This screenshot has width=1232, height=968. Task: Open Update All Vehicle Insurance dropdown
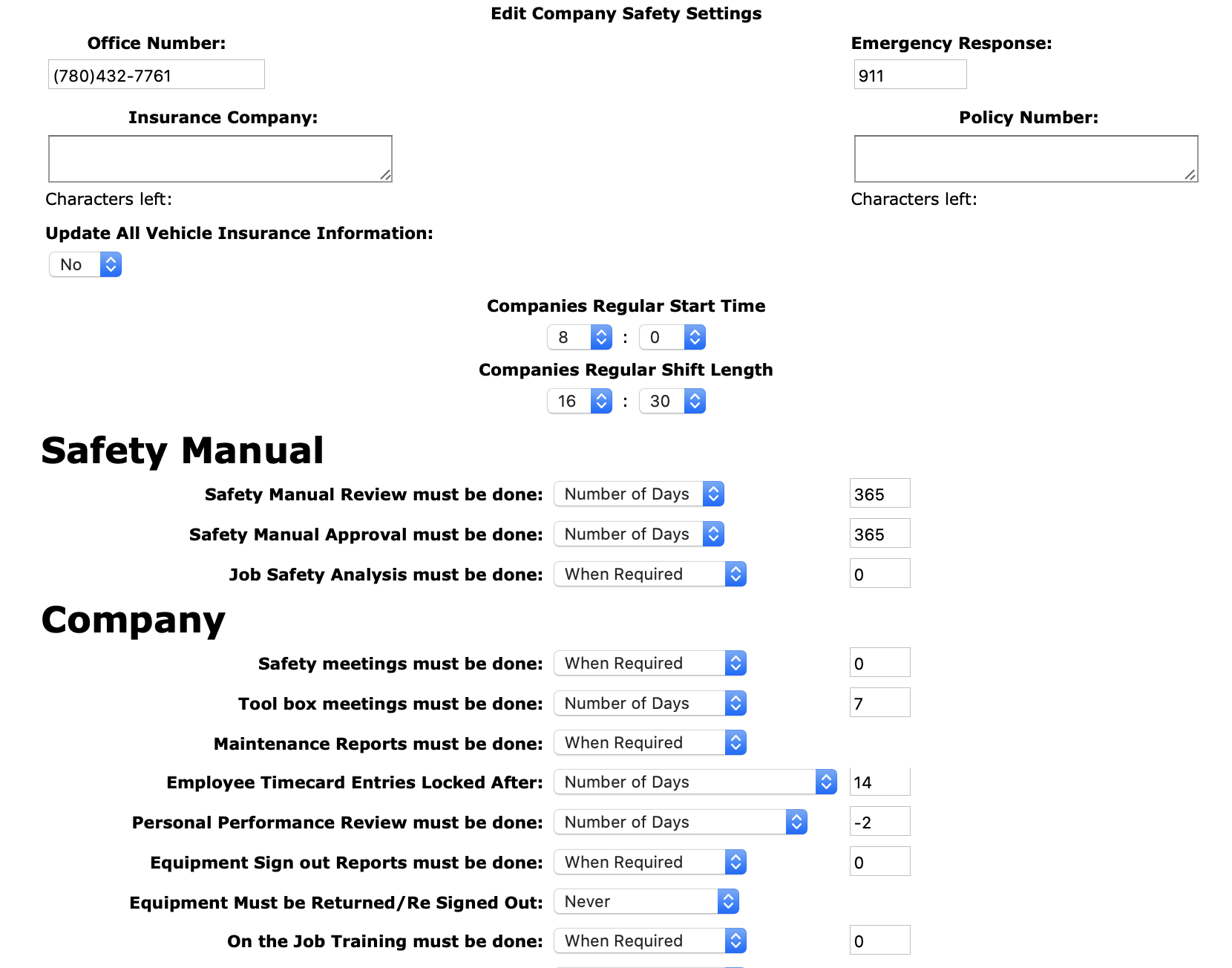click(85, 264)
